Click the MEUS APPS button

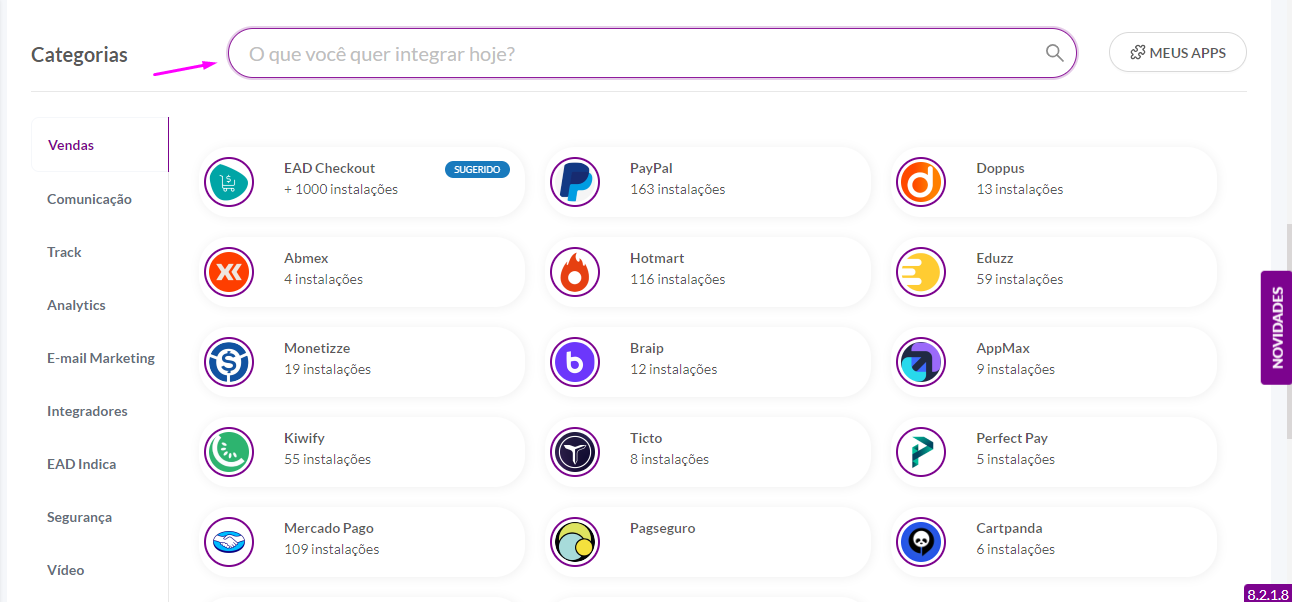tap(1178, 53)
